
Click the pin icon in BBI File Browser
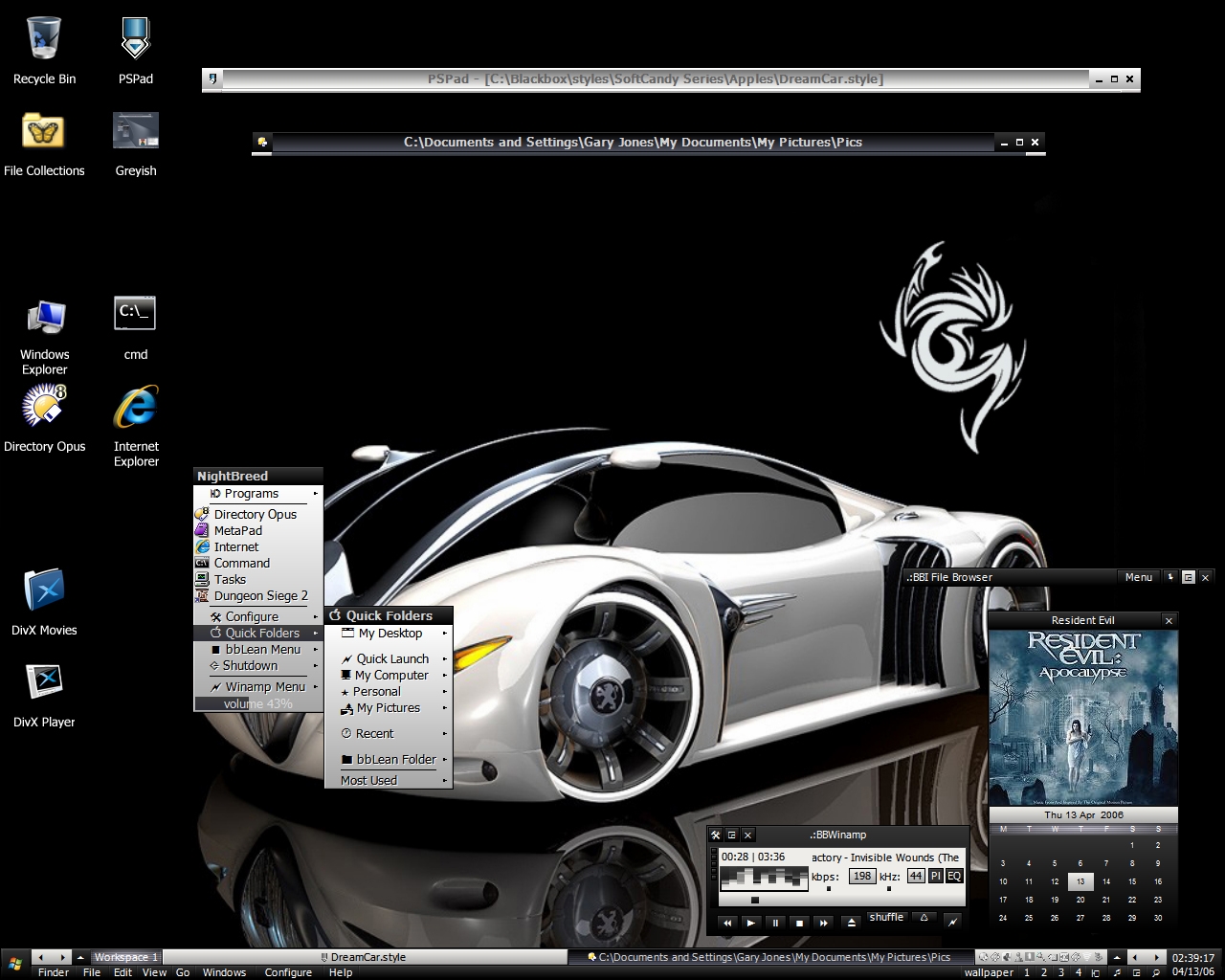pyautogui.click(x=1169, y=577)
